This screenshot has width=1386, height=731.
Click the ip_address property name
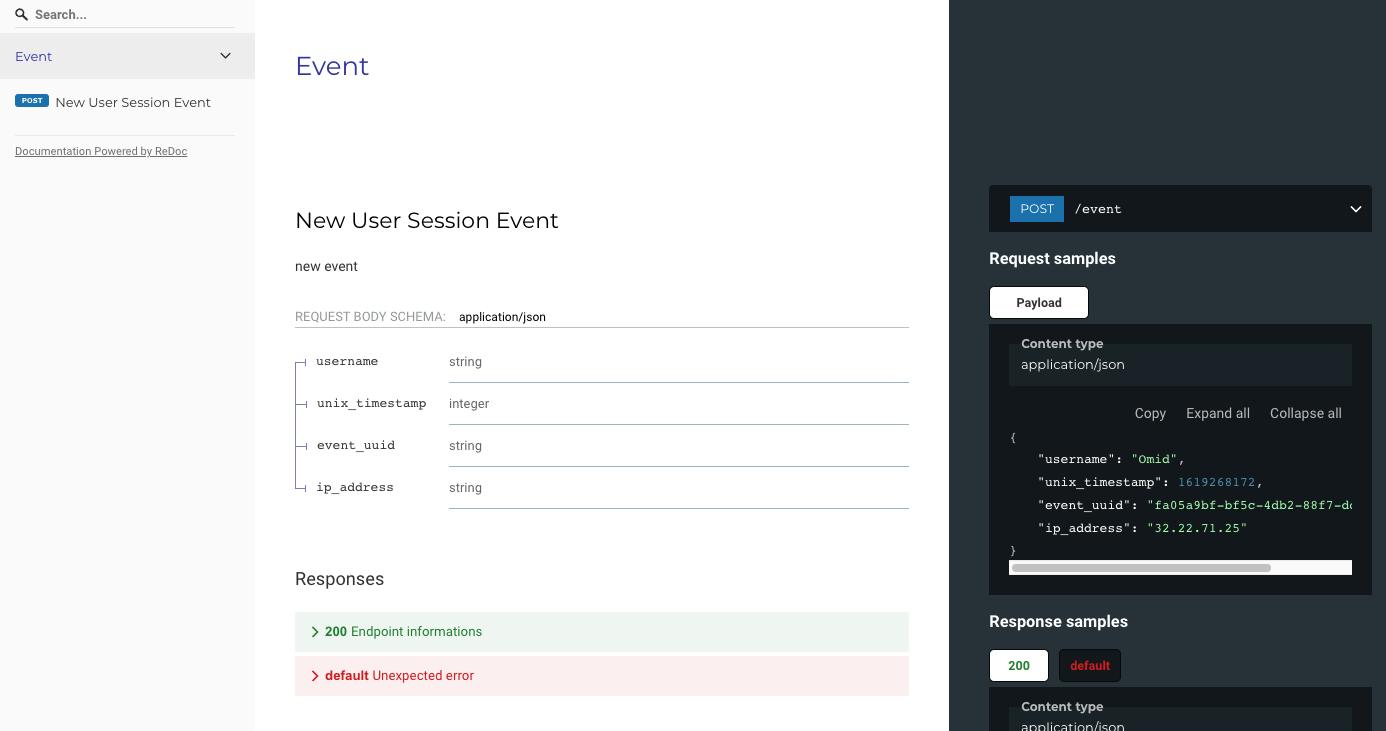coord(355,487)
